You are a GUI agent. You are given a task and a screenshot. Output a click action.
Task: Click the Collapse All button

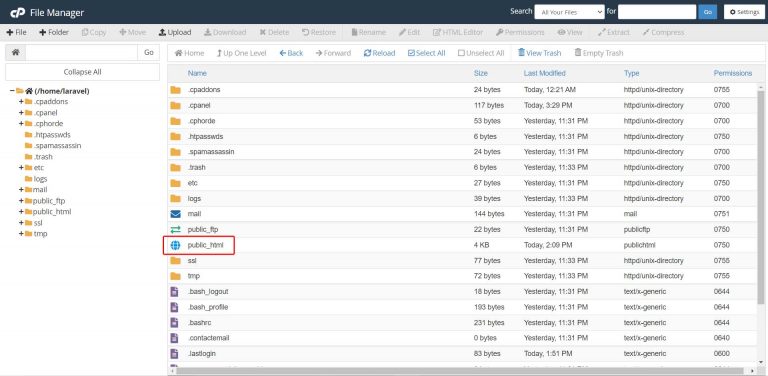(82, 72)
